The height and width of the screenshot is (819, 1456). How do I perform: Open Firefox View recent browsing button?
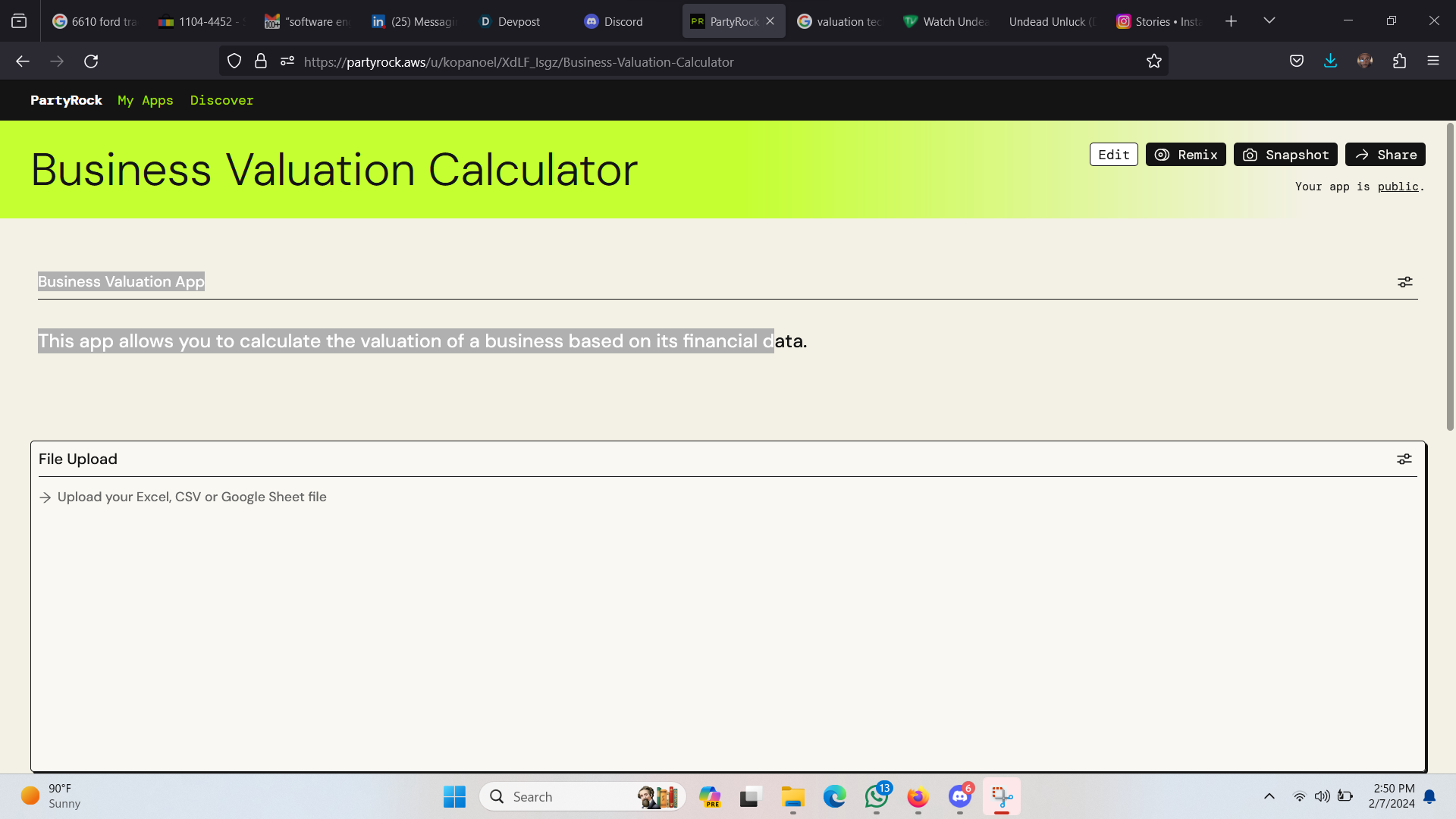(19, 21)
